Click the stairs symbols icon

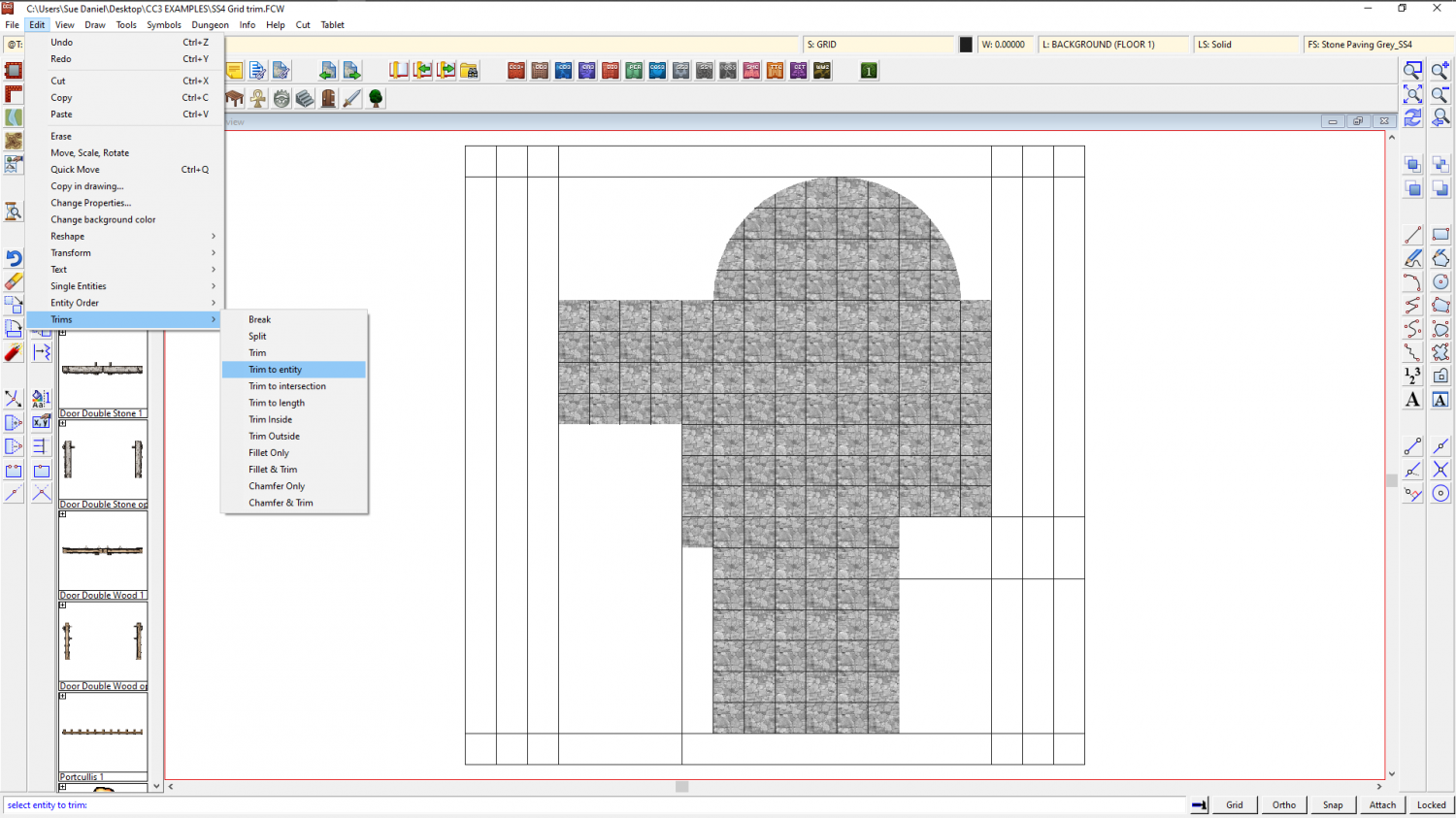(305, 98)
